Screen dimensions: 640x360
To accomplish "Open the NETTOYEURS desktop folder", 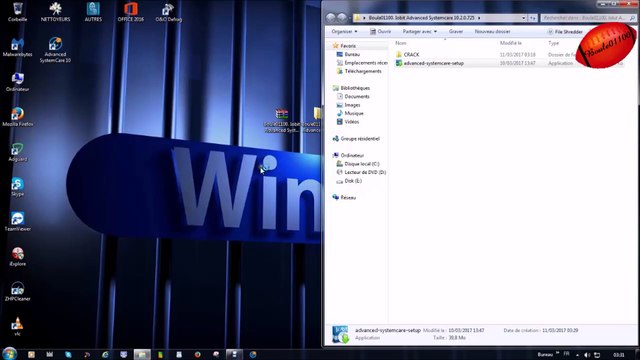I will (x=55, y=11).
